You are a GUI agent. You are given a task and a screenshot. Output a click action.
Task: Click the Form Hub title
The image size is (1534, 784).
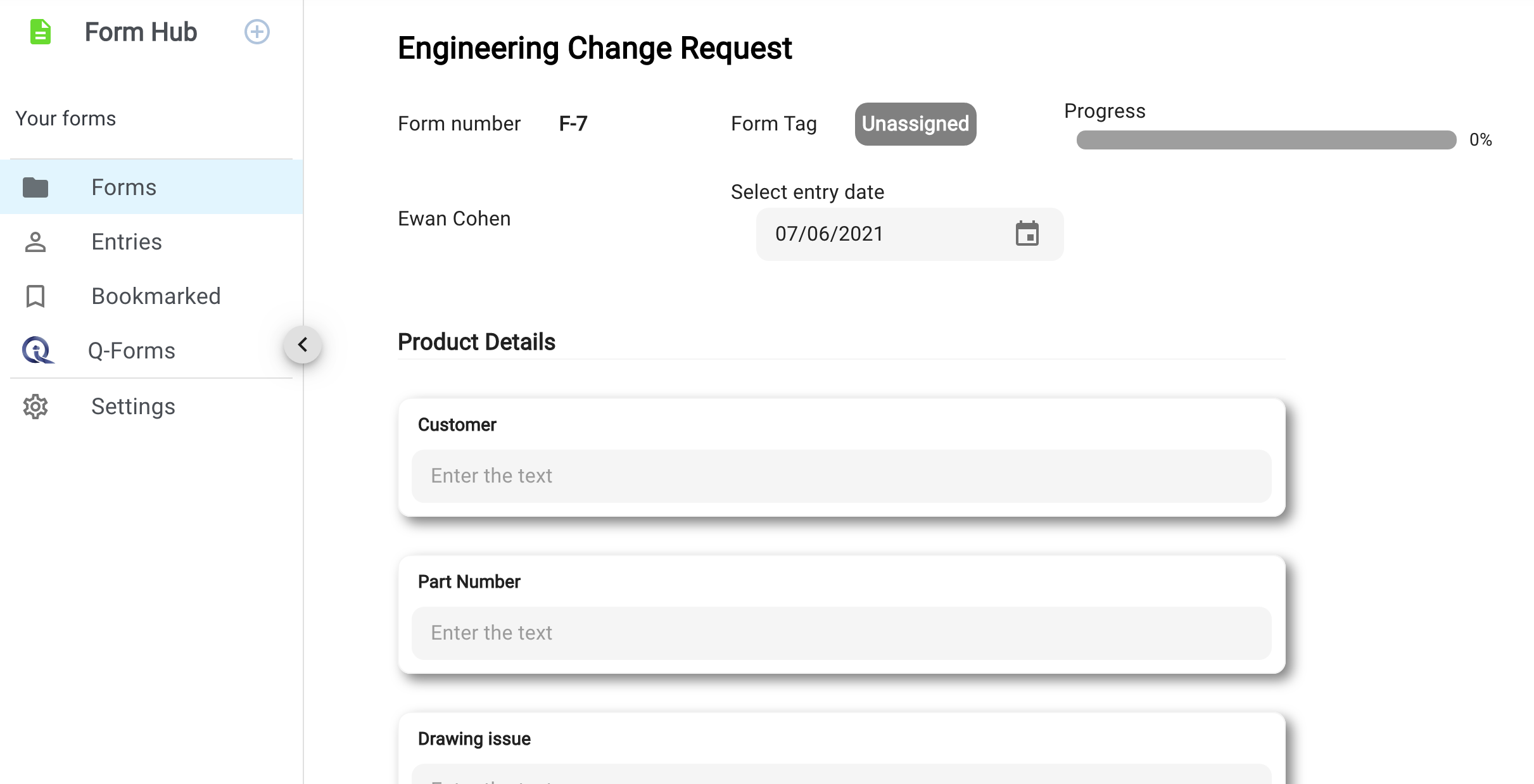click(x=141, y=32)
